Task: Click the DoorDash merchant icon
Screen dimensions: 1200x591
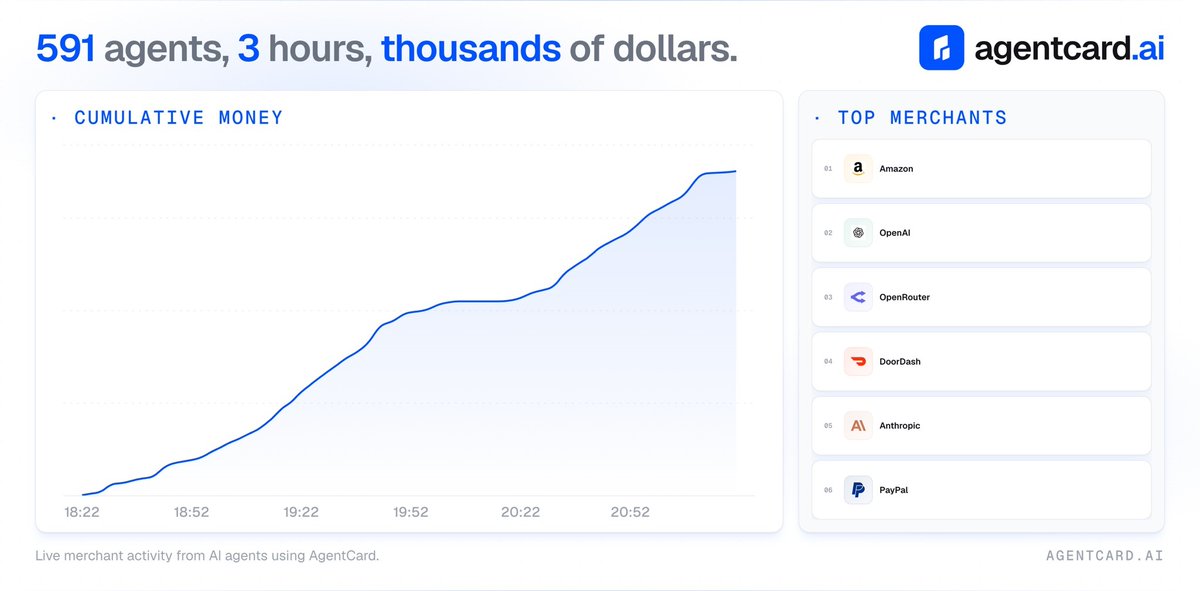Action: 858,361
